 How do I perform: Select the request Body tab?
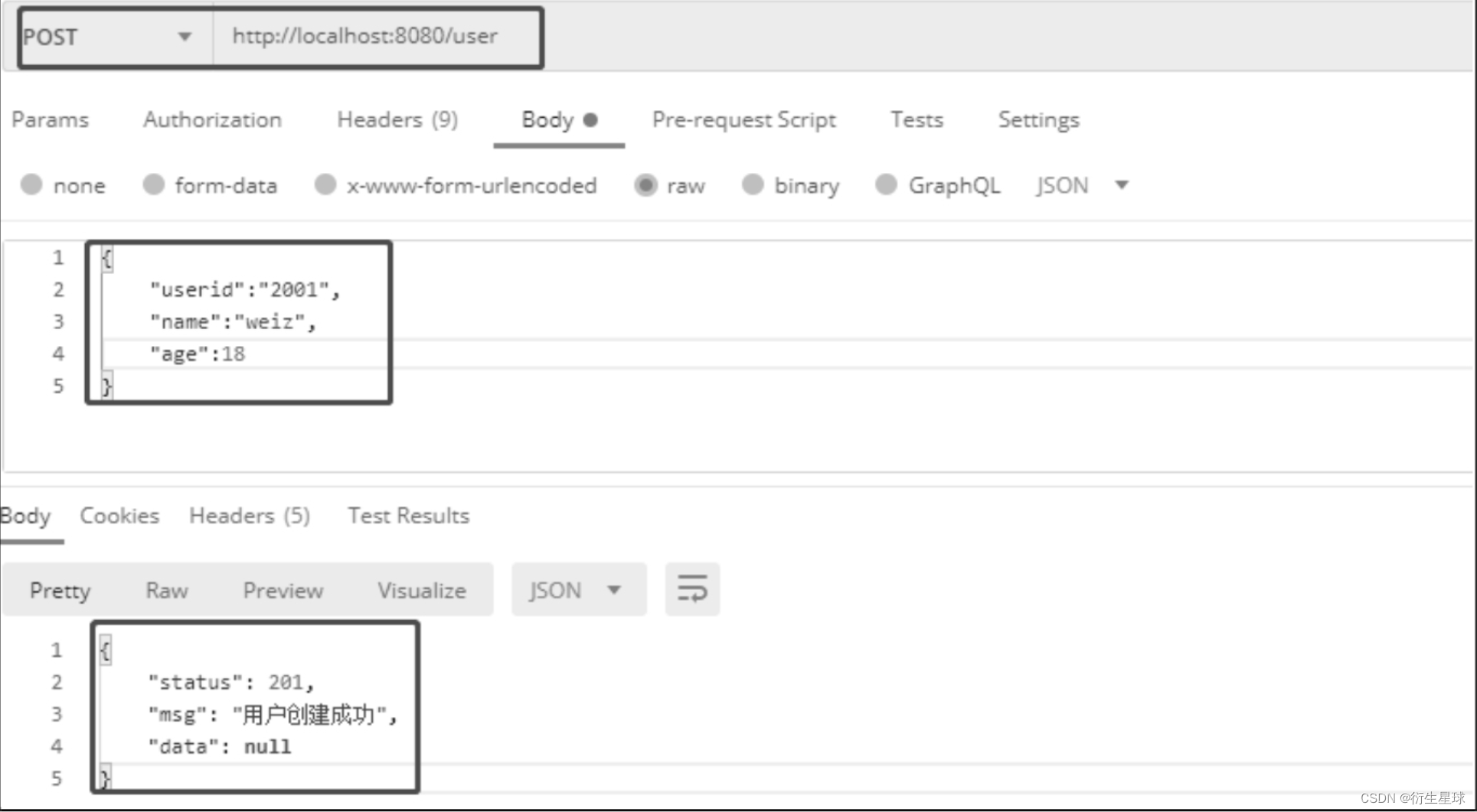559,120
